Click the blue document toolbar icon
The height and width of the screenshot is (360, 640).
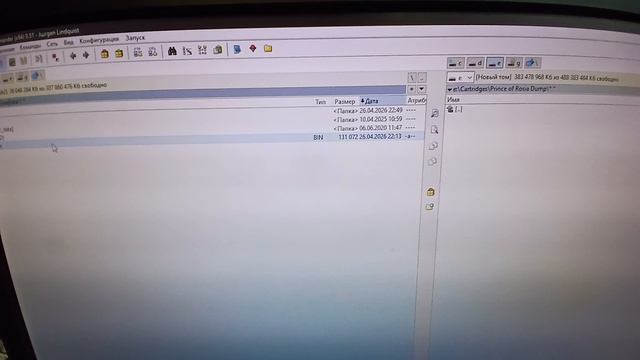tap(237, 49)
